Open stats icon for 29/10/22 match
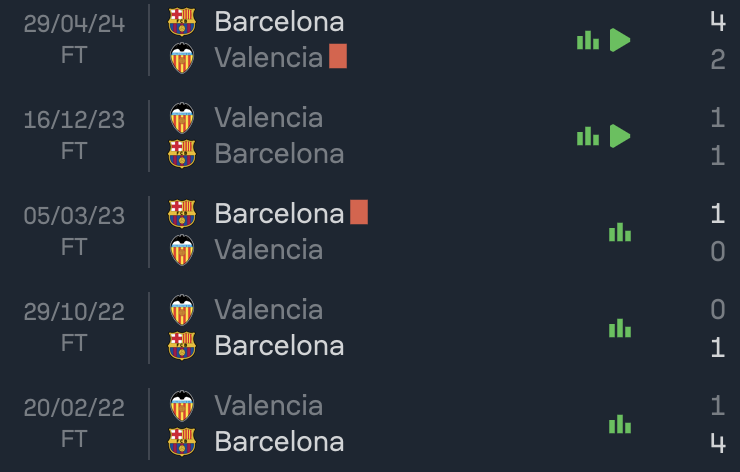This screenshot has width=740, height=472. pos(620,328)
